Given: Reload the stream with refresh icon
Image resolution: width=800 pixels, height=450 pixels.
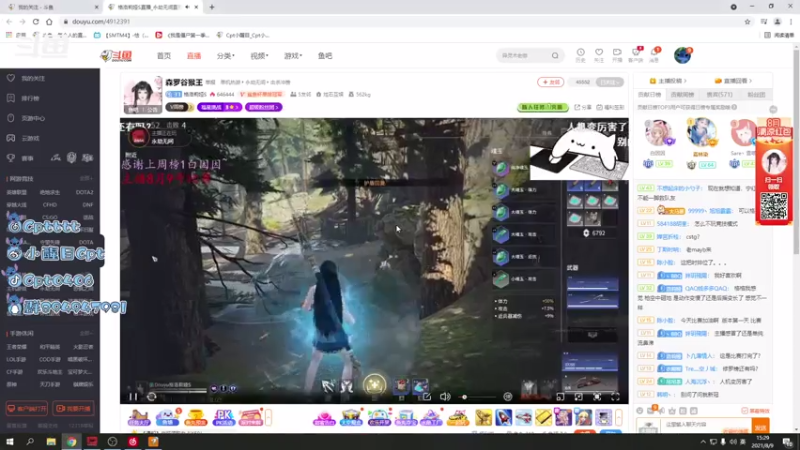Looking at the screenshot, I should 152,396.
